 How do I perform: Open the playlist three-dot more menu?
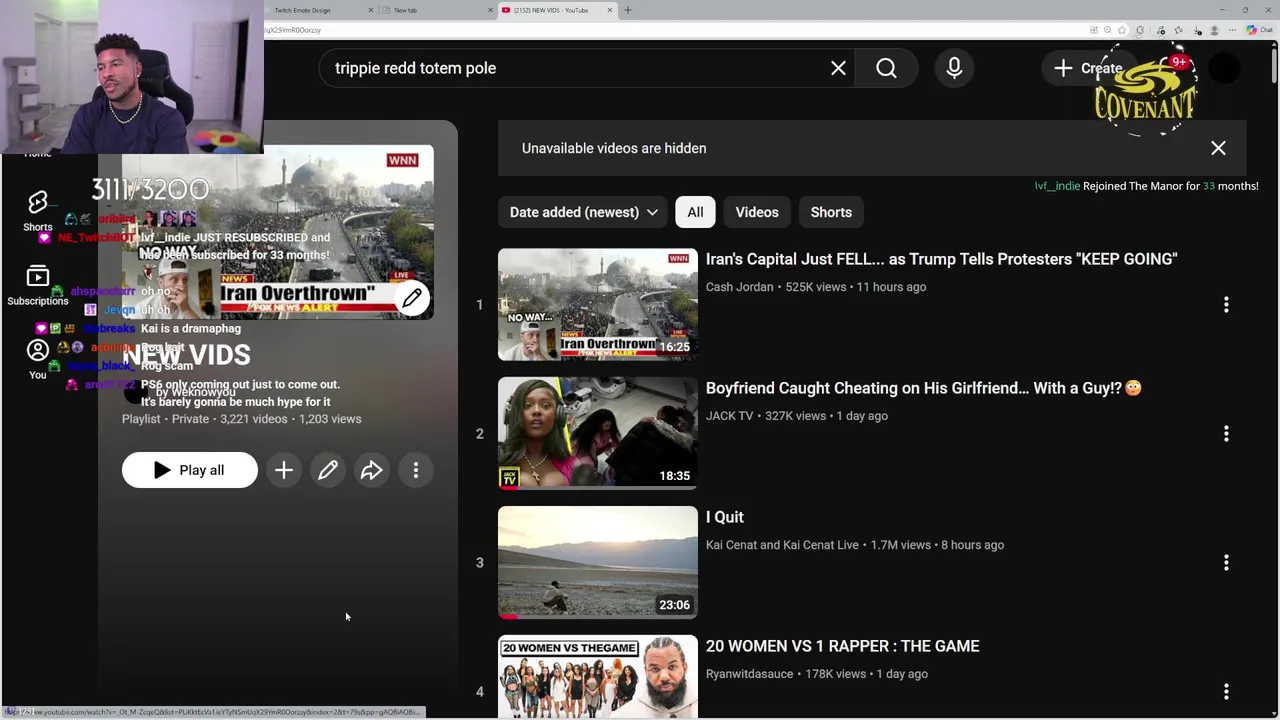416,470
